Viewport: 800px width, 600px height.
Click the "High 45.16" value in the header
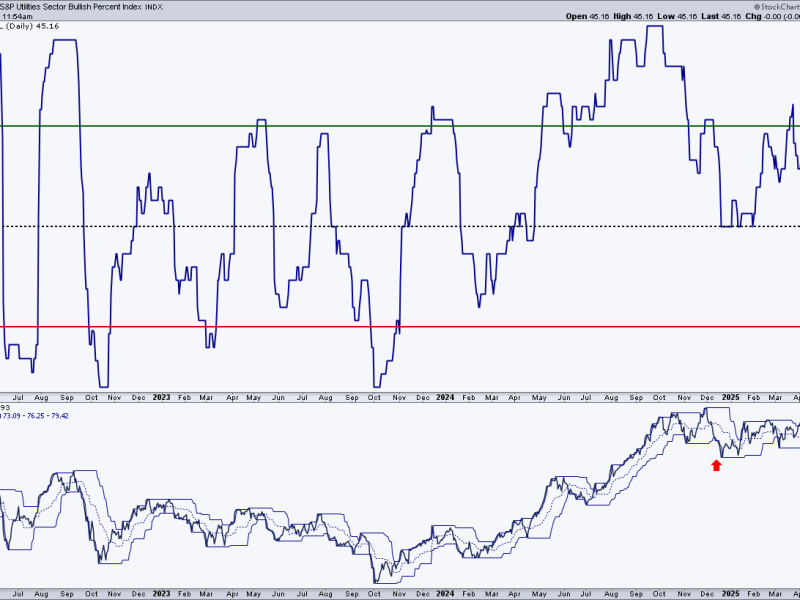click(633, 16)
